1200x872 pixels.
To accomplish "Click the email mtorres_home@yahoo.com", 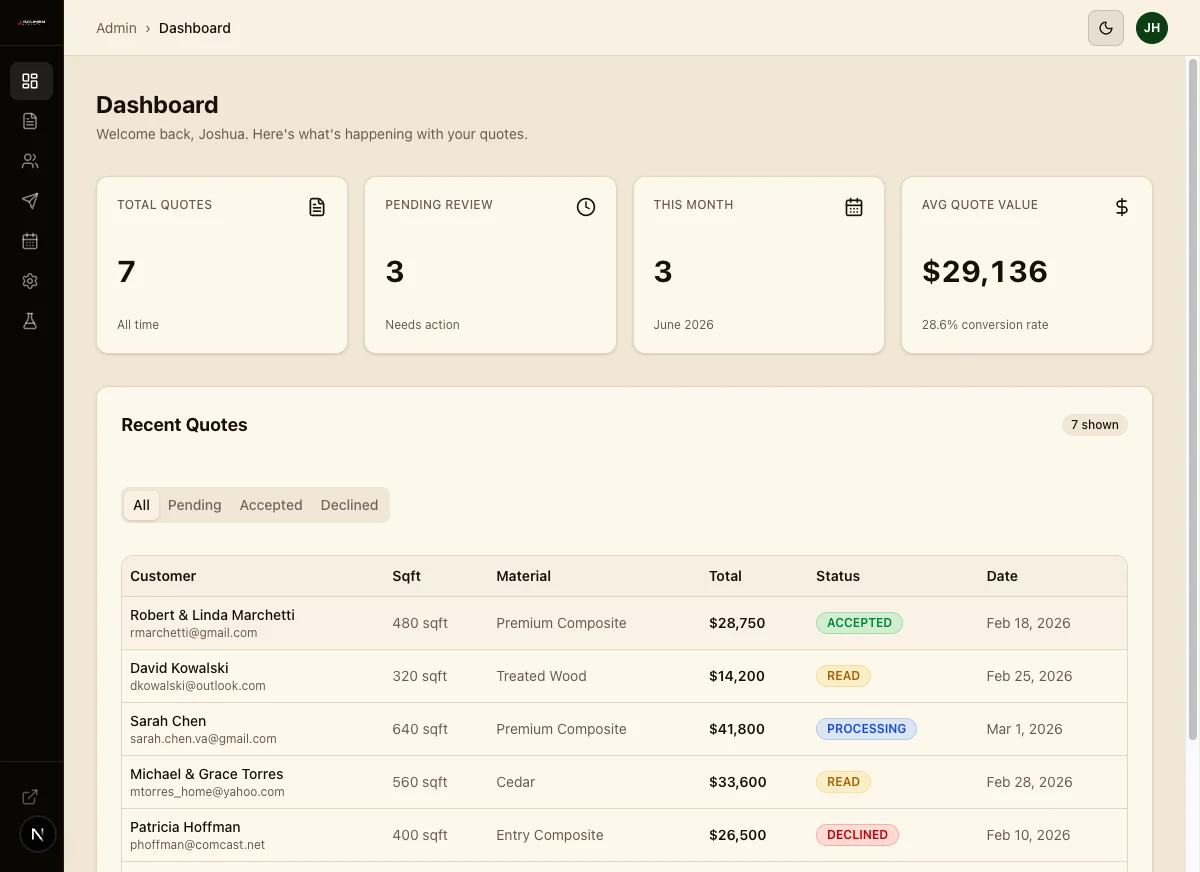I will pos(207,792).
